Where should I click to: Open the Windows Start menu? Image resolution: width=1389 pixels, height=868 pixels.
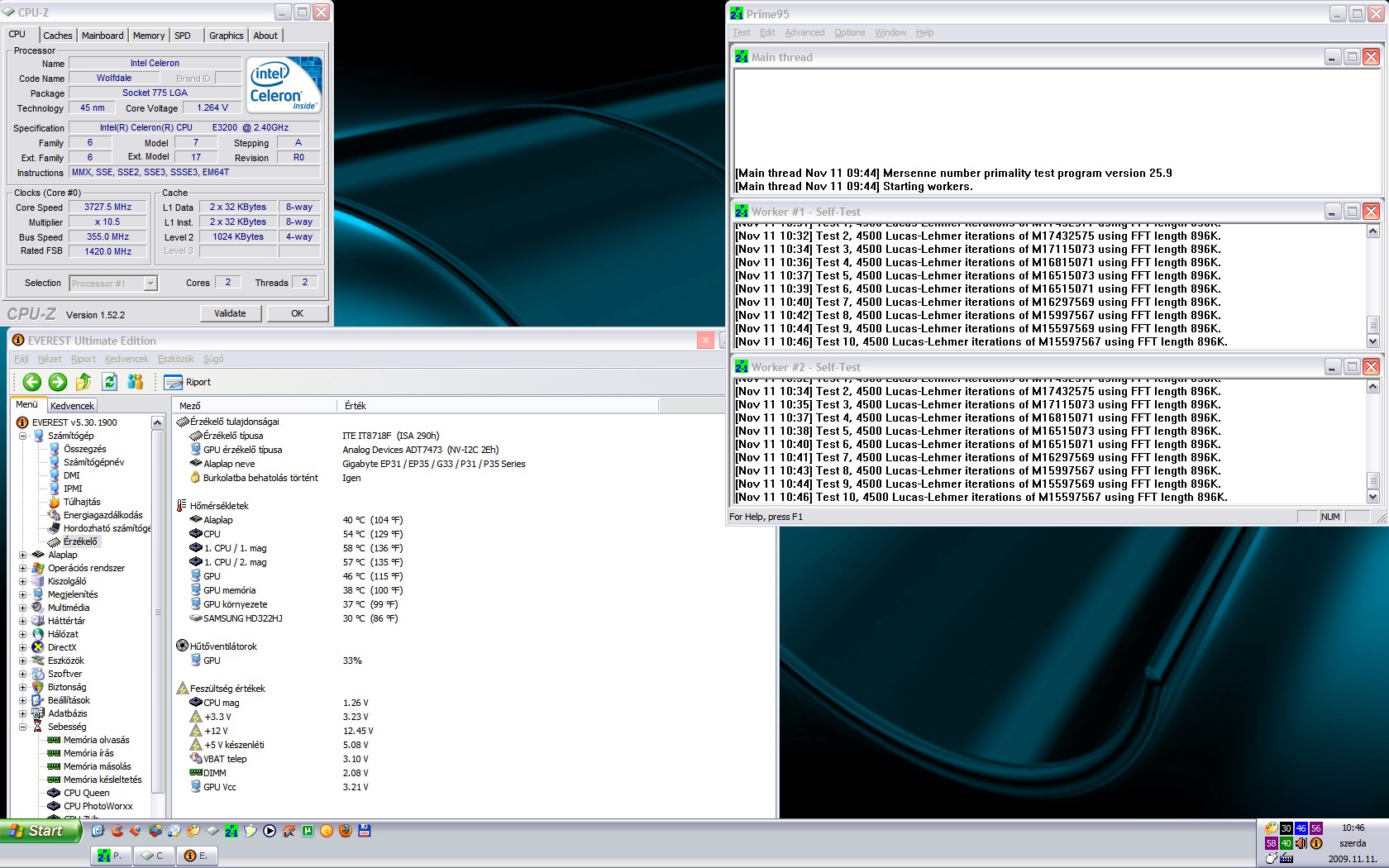coord(41,831)
